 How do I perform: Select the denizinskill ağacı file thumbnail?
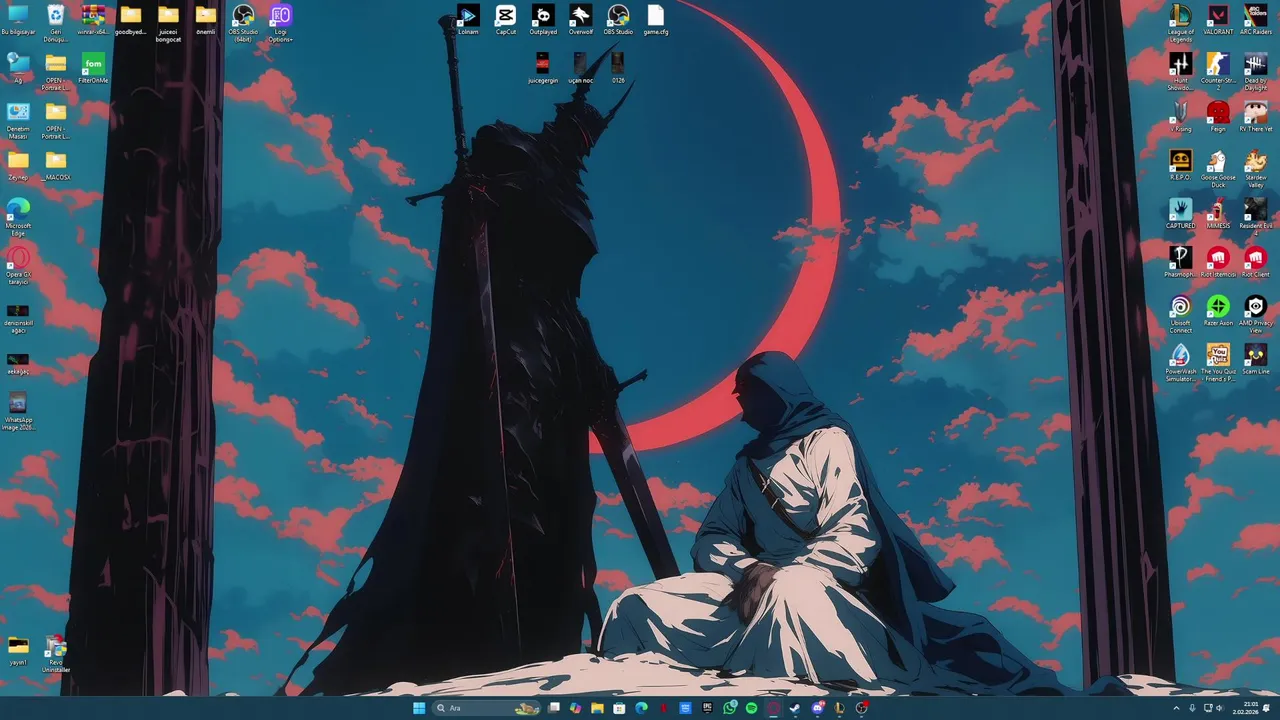[18, 317]
